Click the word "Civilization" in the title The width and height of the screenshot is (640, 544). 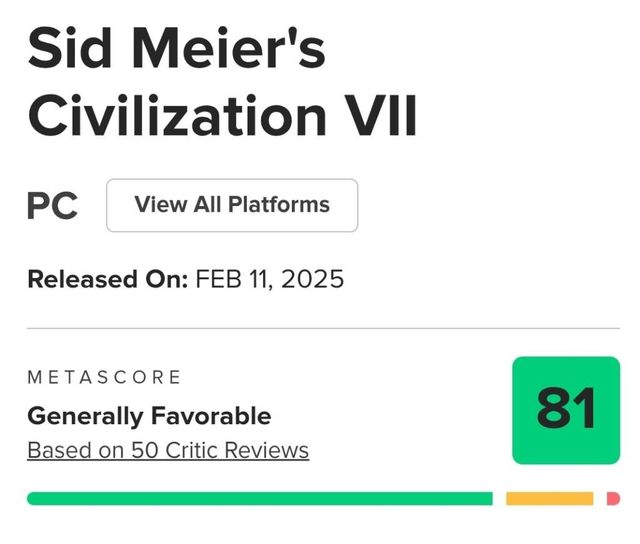(x=170, y=117)
